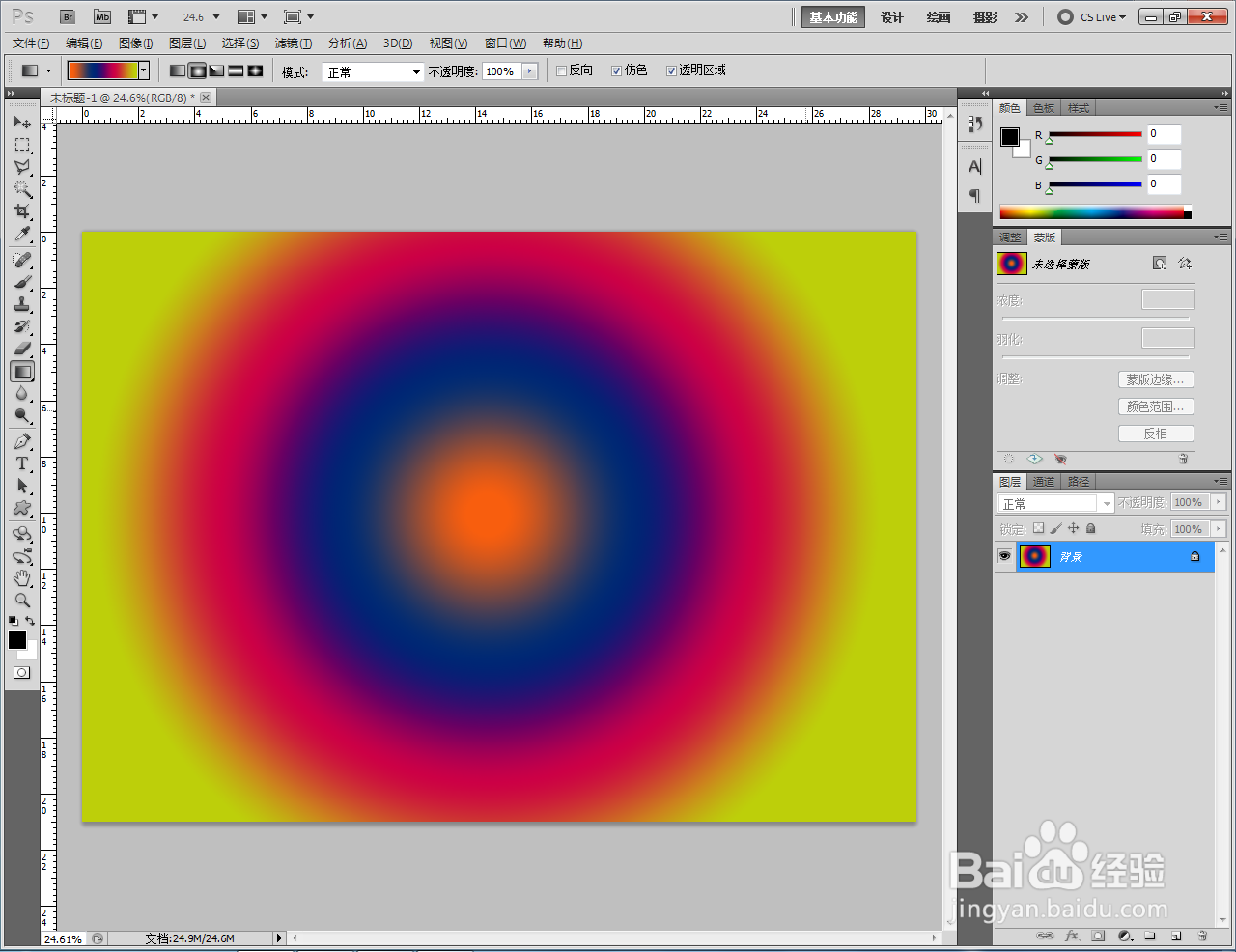Select the Blur tool

(x=22, y=394)
